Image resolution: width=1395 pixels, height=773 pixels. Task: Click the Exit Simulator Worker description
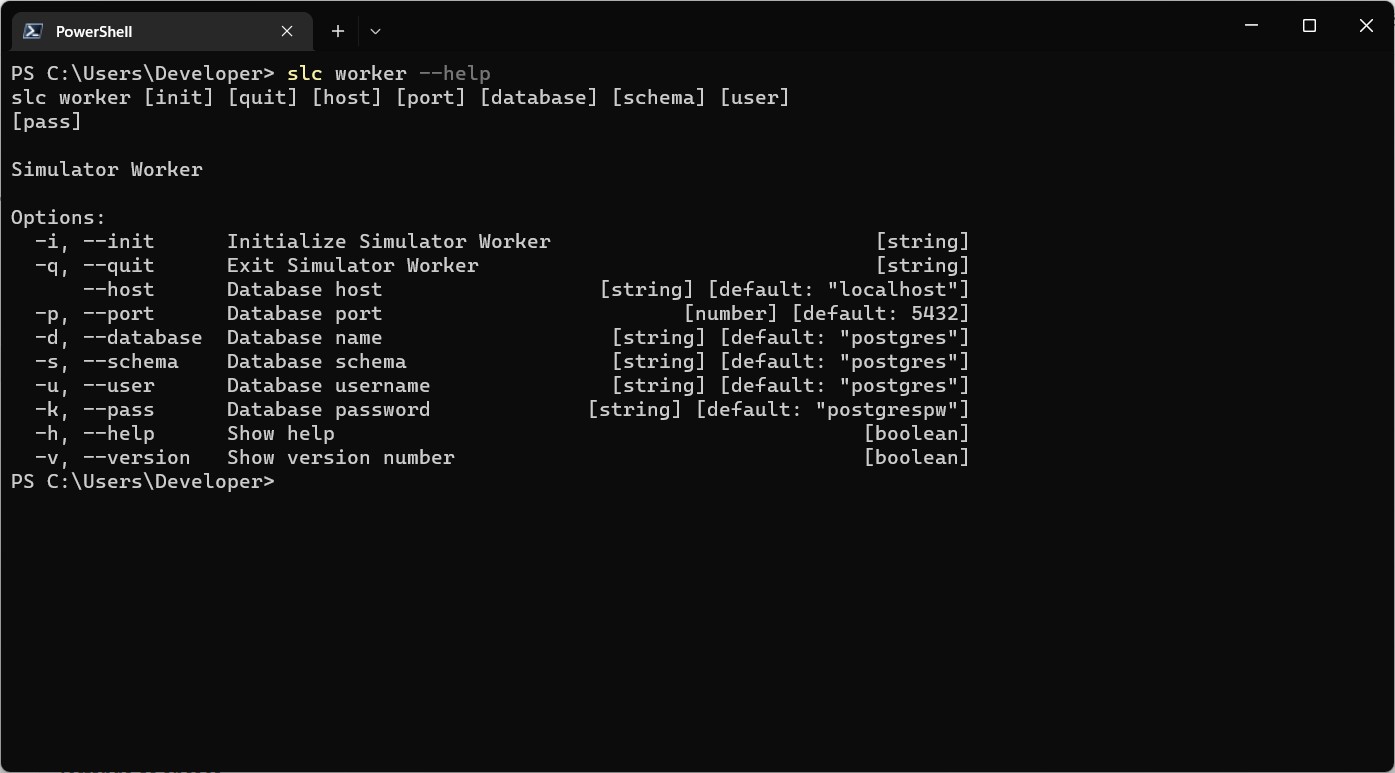[x=352, y=265]
